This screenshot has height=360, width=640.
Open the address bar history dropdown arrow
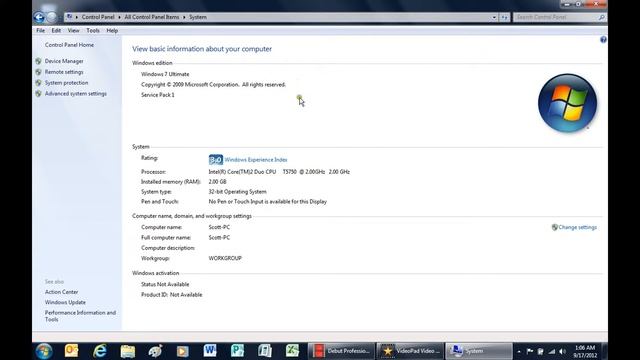pyautogui.click(x=494, y=17)
